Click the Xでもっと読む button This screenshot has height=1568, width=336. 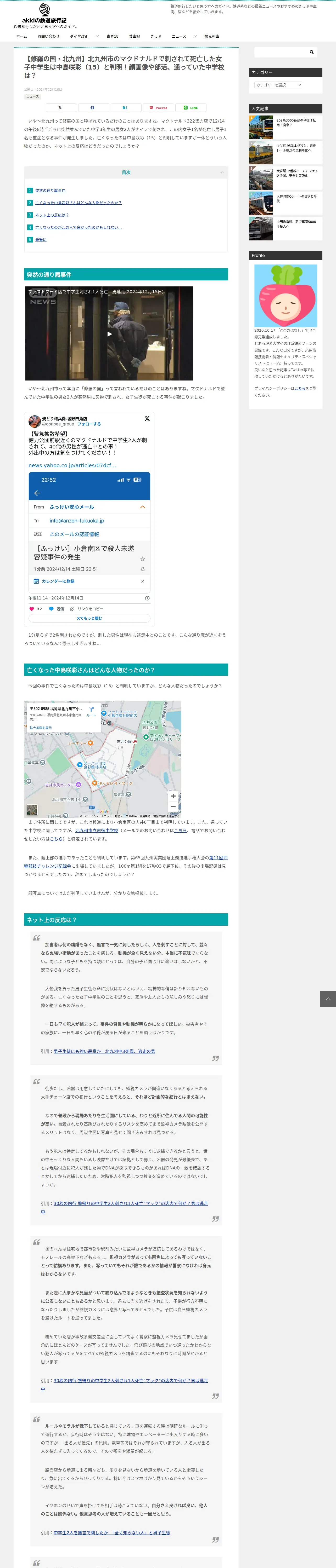pyautogui.click(x=89, y=618)
